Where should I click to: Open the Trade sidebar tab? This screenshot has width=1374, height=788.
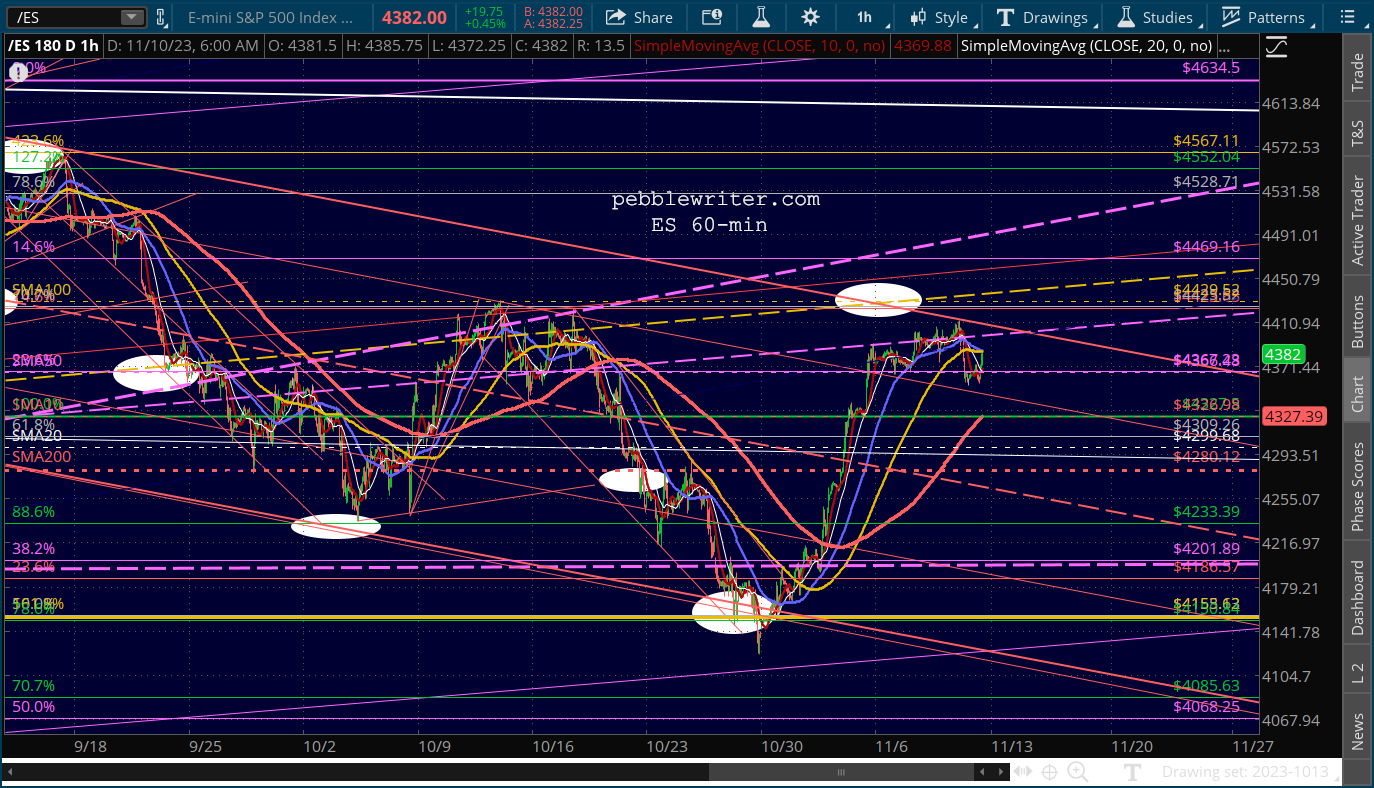tap(1358, 72)
